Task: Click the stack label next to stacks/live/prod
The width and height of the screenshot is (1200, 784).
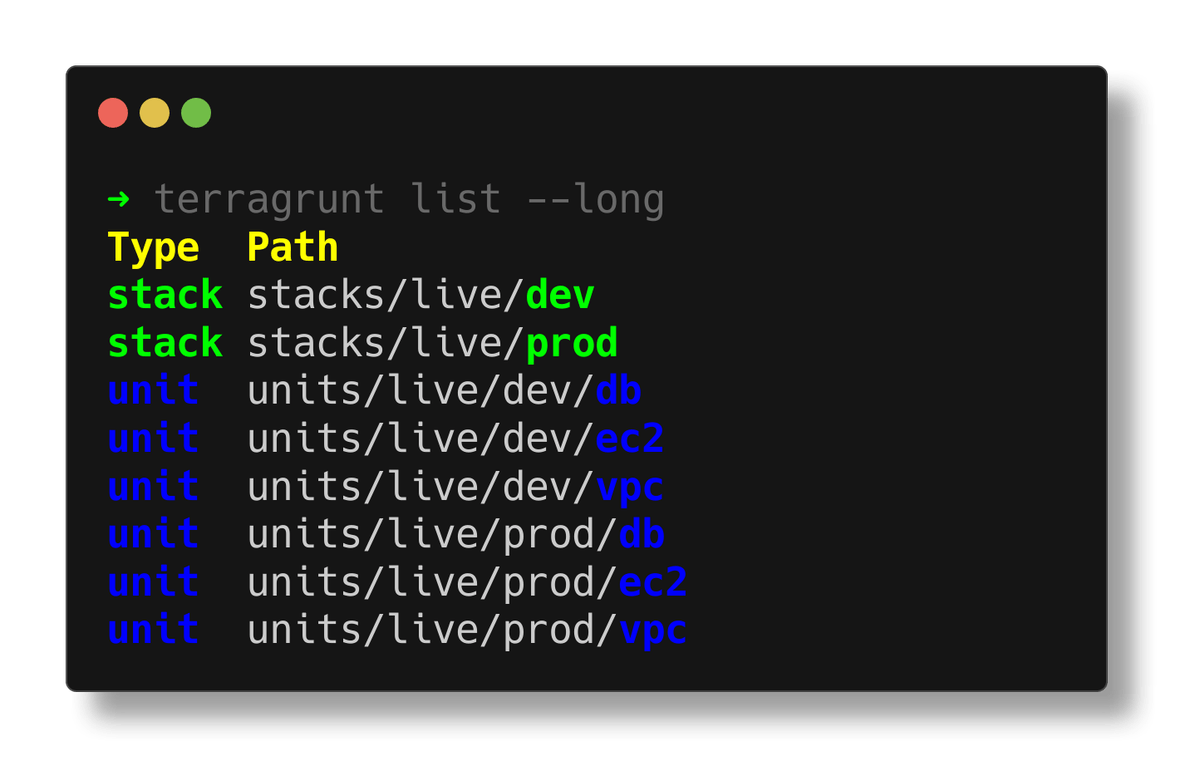Action: pyautogui.click(x=165, y=342)
